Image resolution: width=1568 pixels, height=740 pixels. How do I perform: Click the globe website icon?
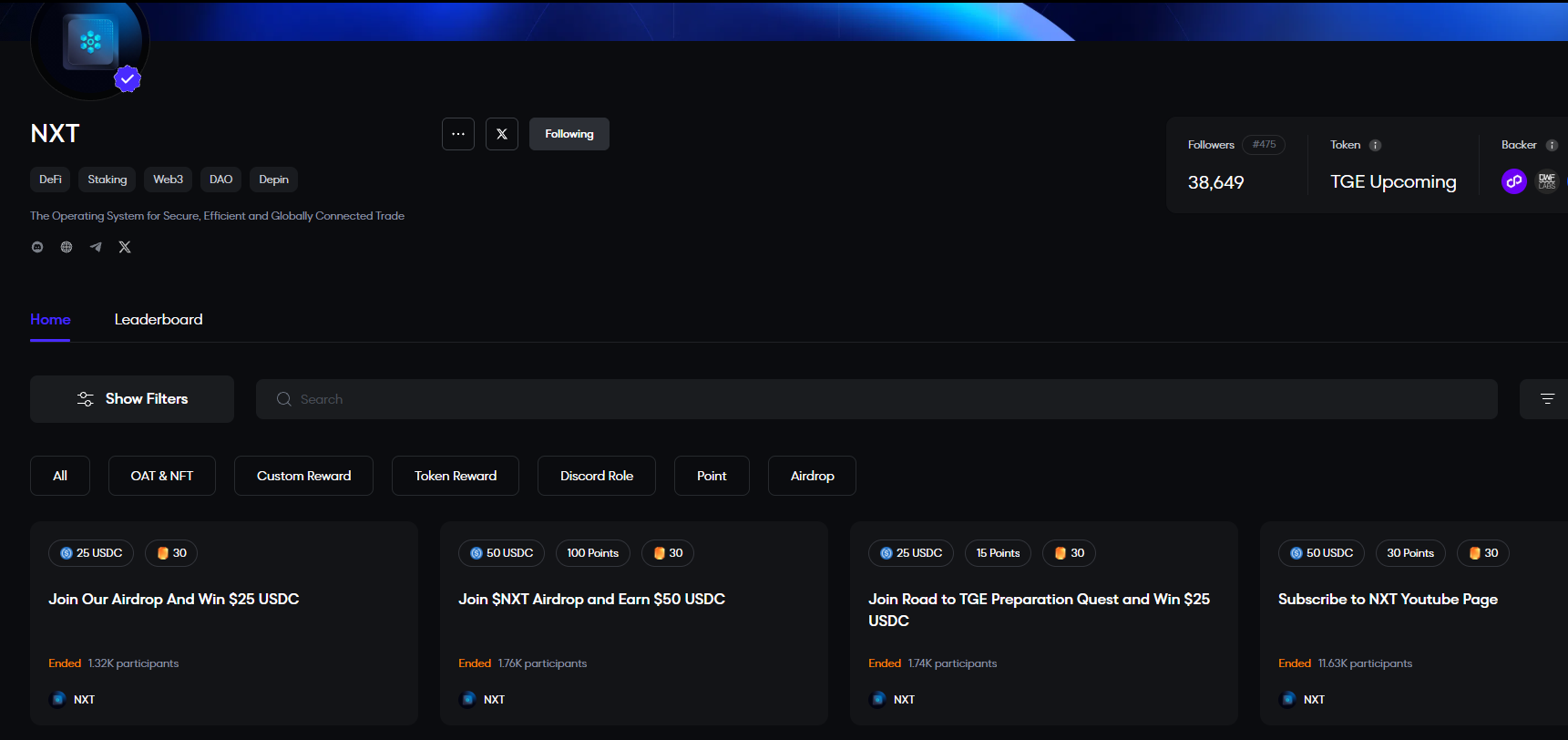point(67,247)
